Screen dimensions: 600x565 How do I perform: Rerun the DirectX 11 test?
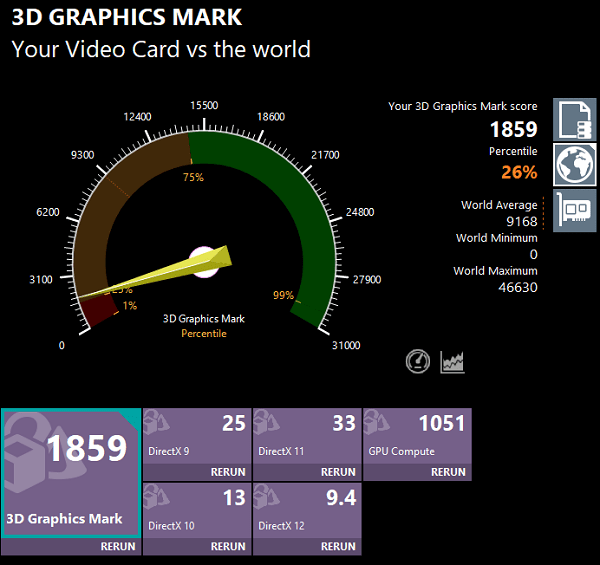pos(338,472)
